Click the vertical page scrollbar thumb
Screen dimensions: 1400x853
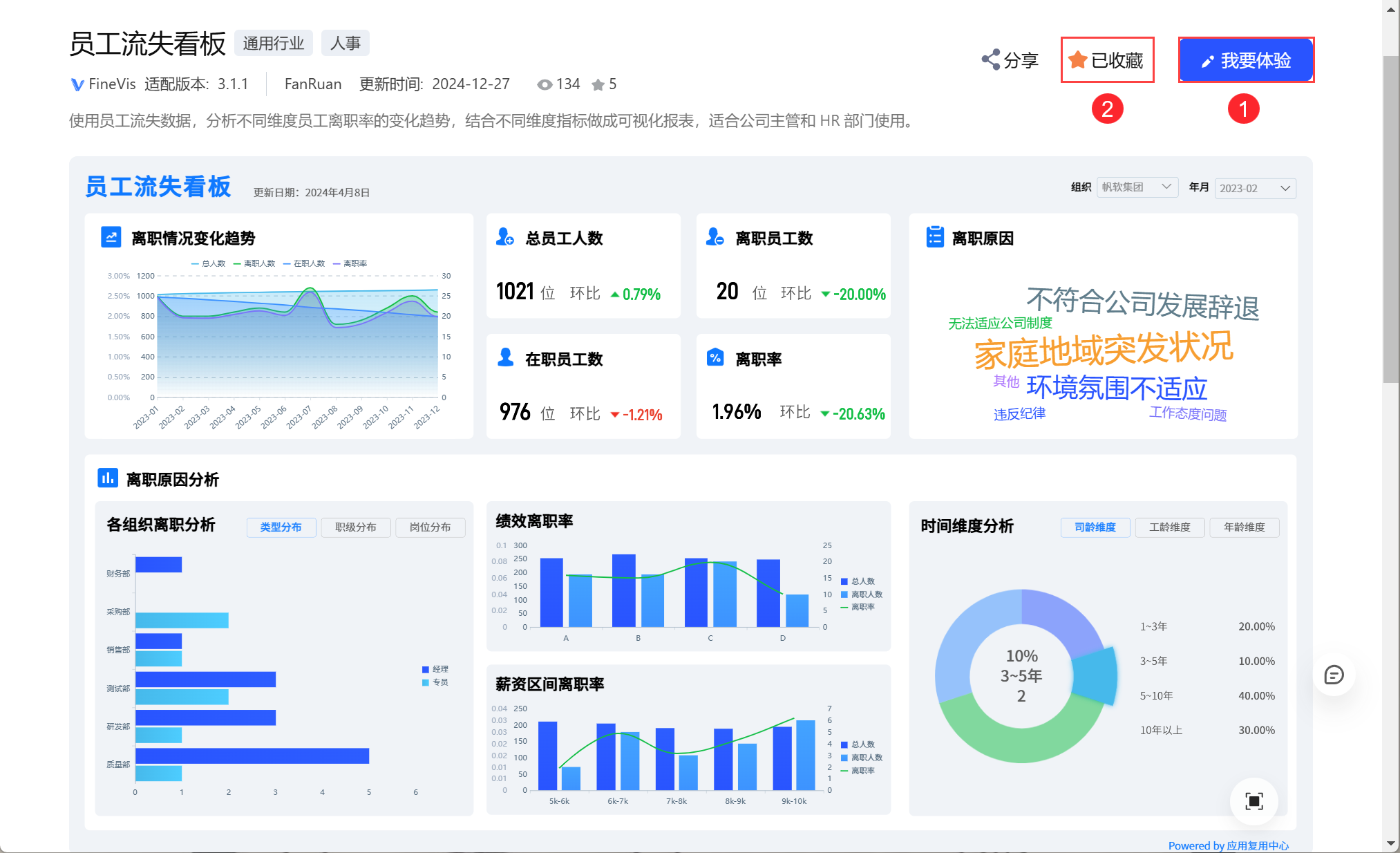pyautogui.click(x=1390, y=218)
